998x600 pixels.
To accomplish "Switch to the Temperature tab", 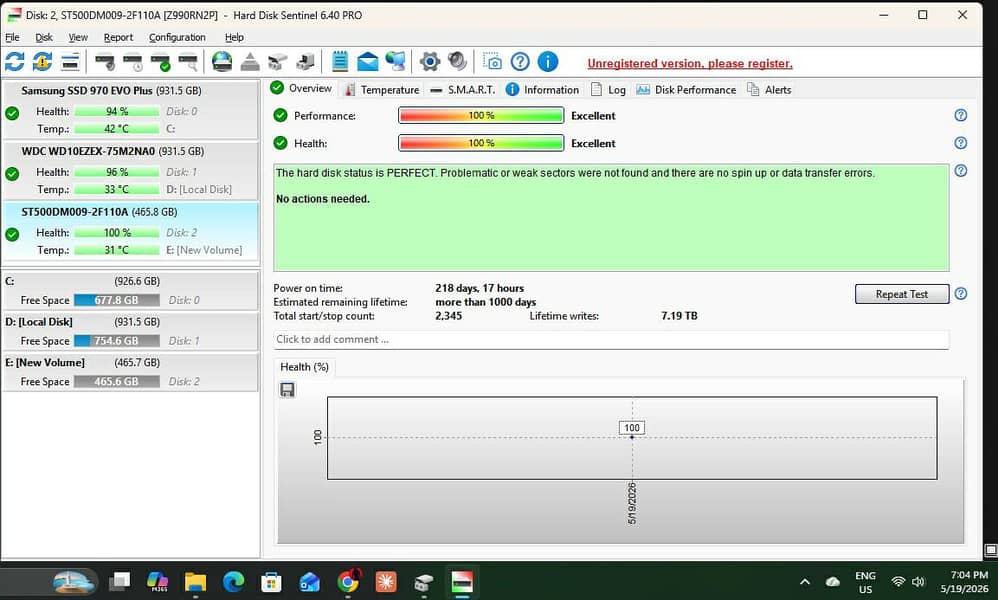I will pyautogui.click(x=381, y=90).
